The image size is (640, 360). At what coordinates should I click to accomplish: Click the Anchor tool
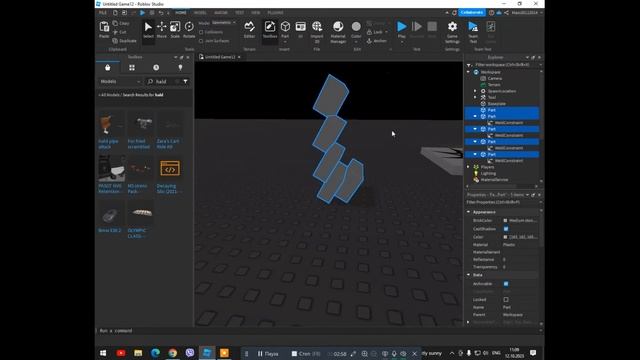pyautogui.click(x=377, y=41)
